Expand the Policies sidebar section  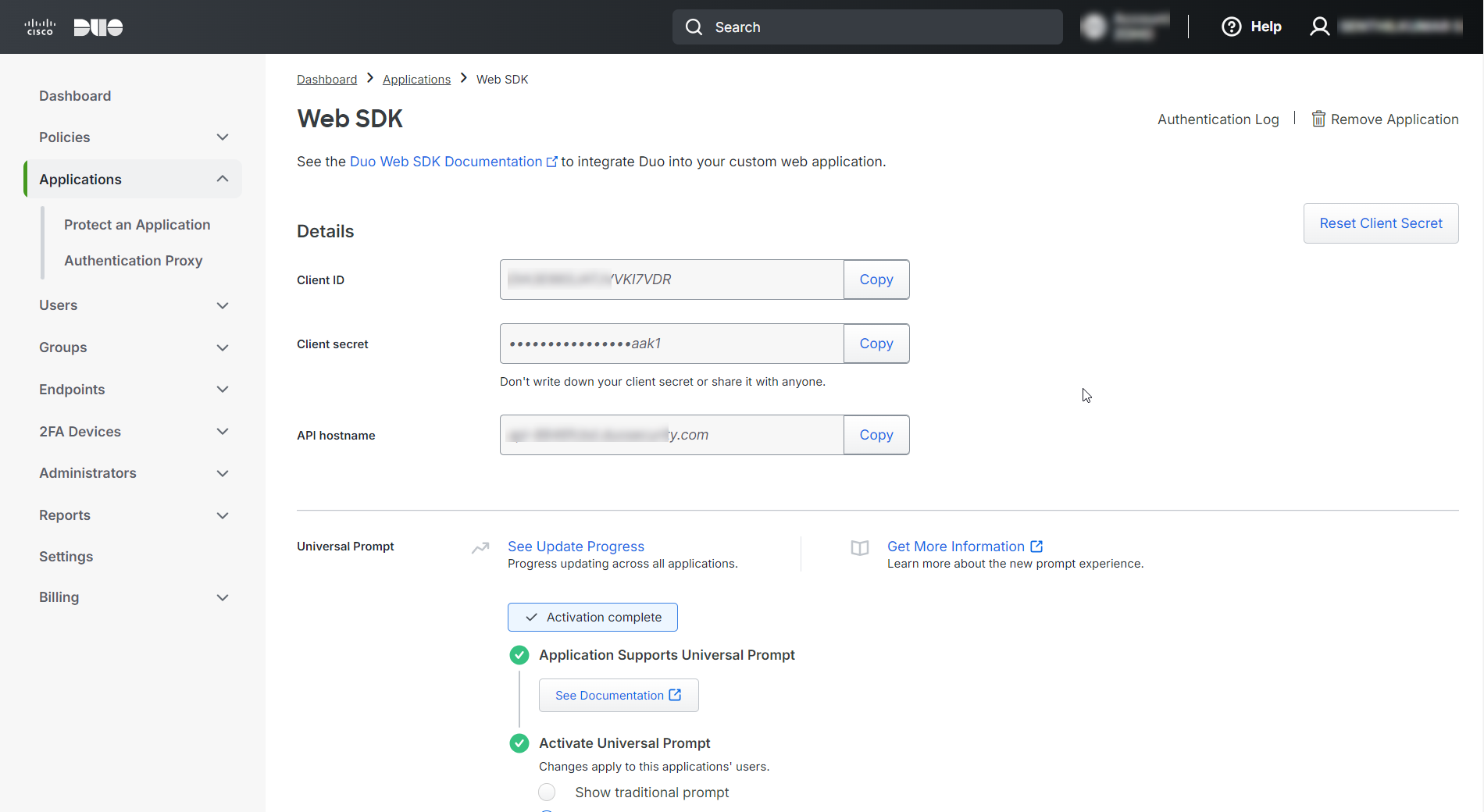point(223,137)
